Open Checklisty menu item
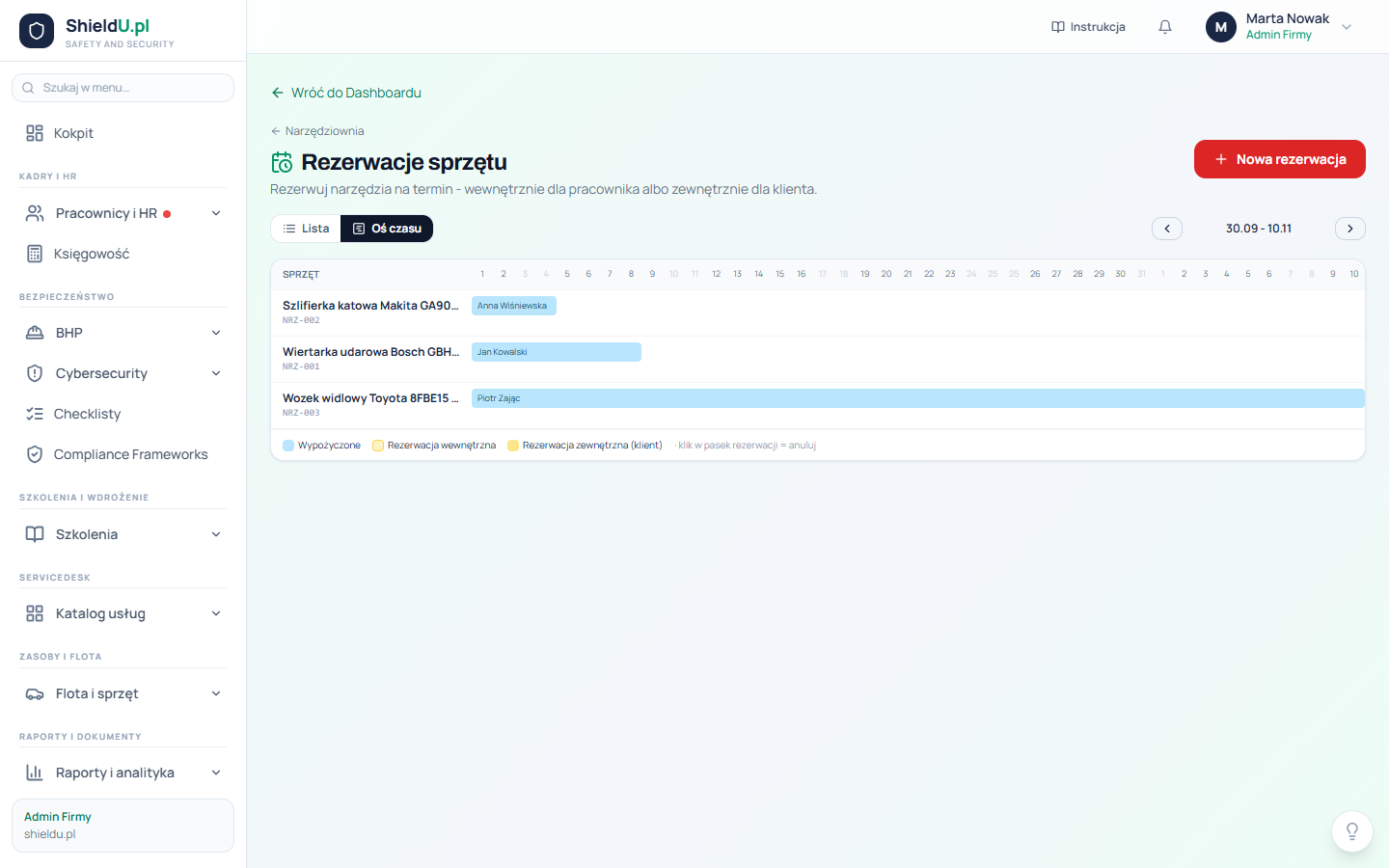This screenshot has width=1389, height=868. pos(123,414)
